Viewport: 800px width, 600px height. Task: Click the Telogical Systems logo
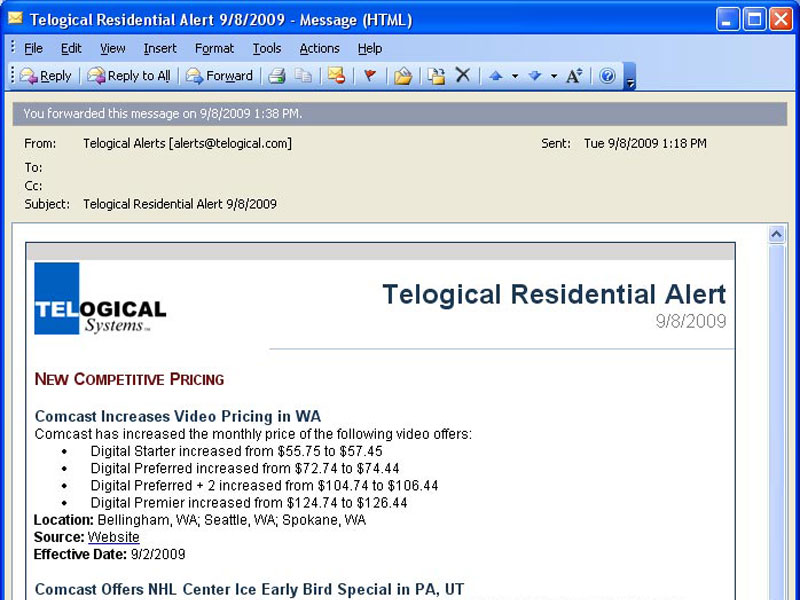pos(100,298)
